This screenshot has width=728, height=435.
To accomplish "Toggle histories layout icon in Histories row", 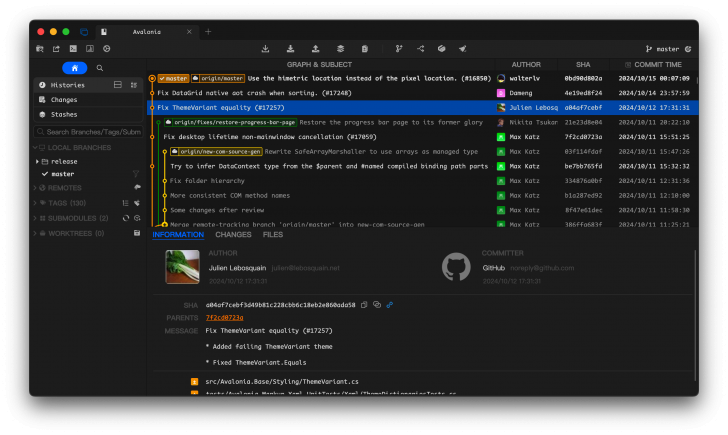I will point(118,85).
